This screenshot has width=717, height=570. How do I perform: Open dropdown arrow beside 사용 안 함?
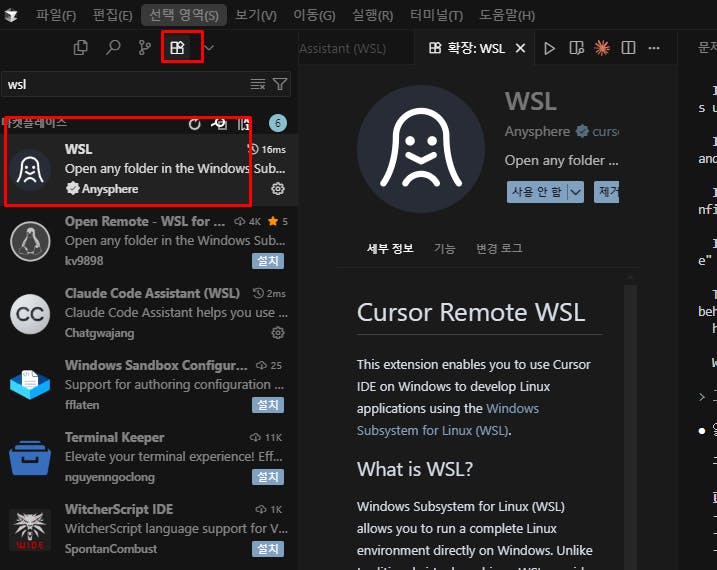coord(576,192)
